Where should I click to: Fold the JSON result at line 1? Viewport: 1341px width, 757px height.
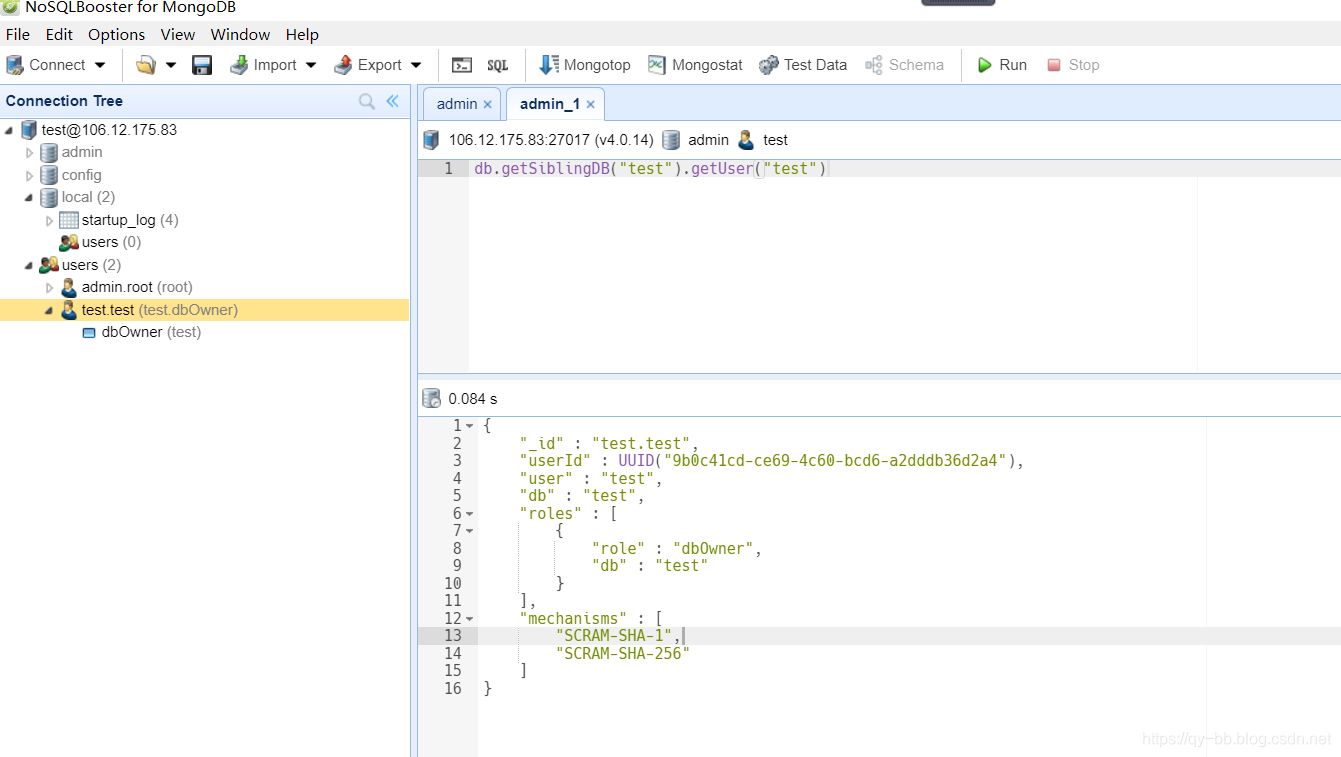pyautogui.click(x=470, y=426)
